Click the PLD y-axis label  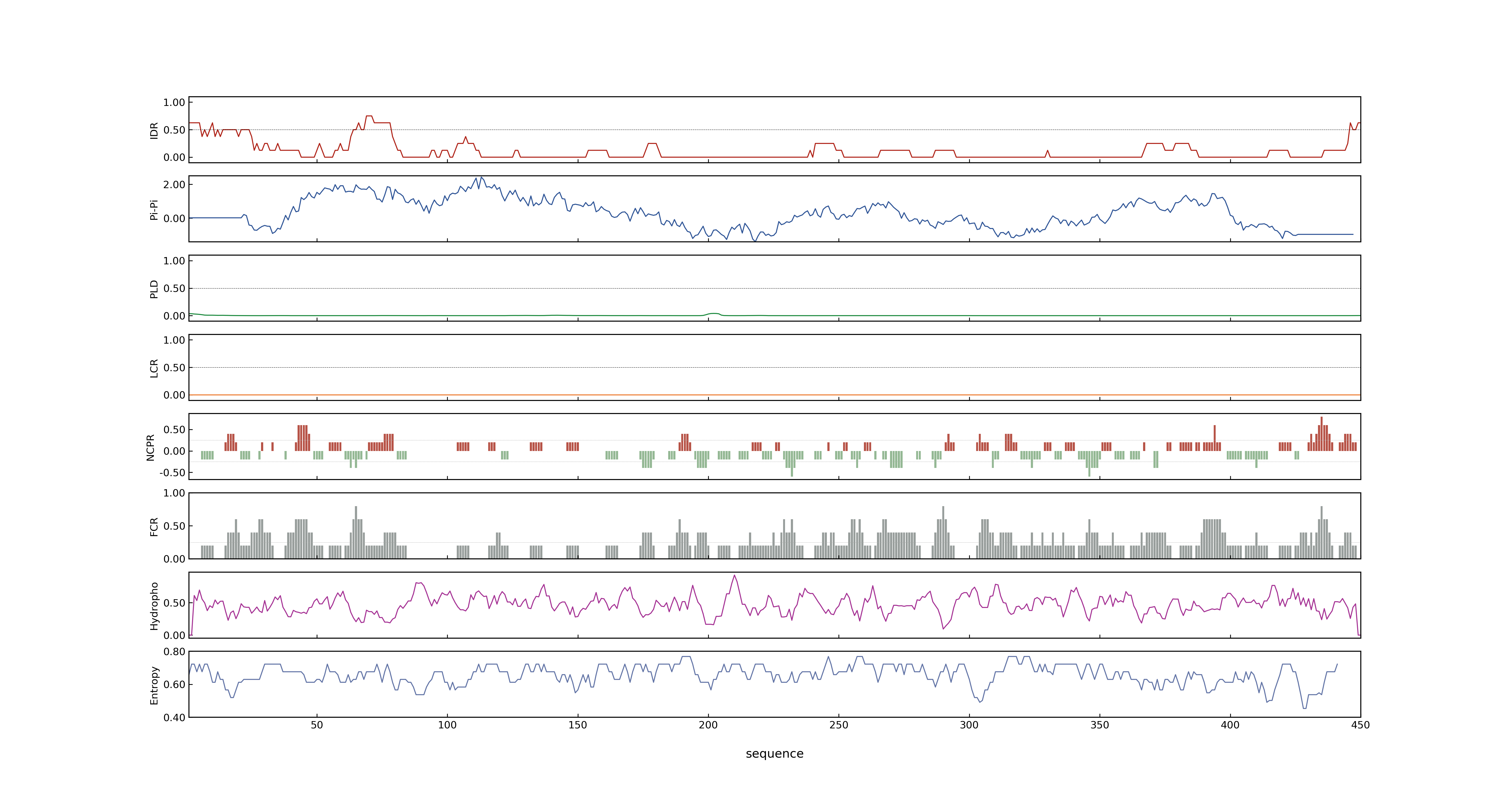click(x=154, y=288)
